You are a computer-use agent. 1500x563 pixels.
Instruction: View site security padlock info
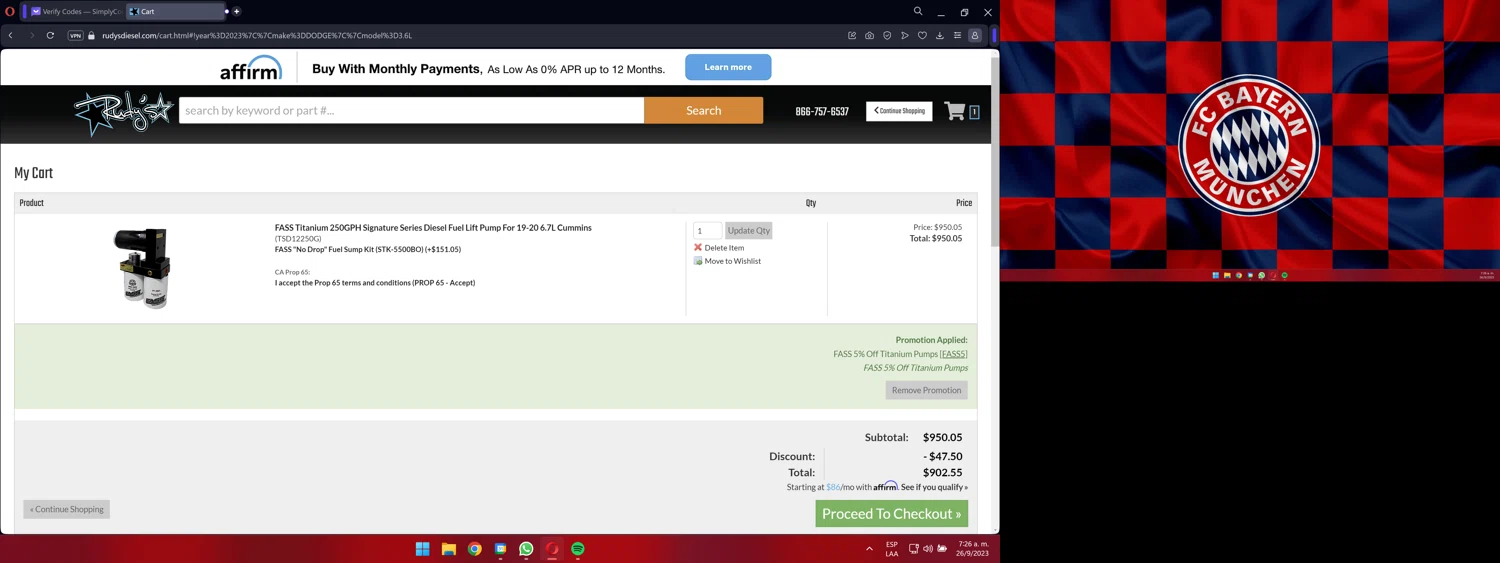click(x=92, y=36)
